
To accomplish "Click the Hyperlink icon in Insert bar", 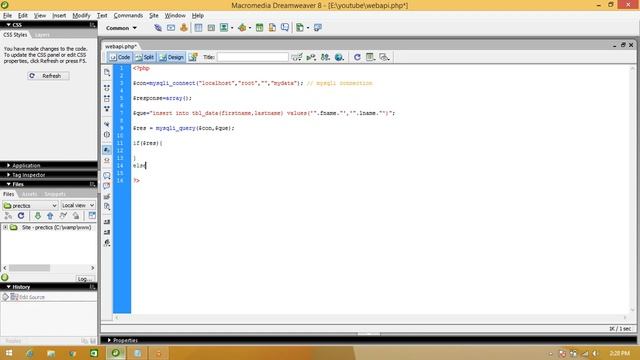I will 158,28.
